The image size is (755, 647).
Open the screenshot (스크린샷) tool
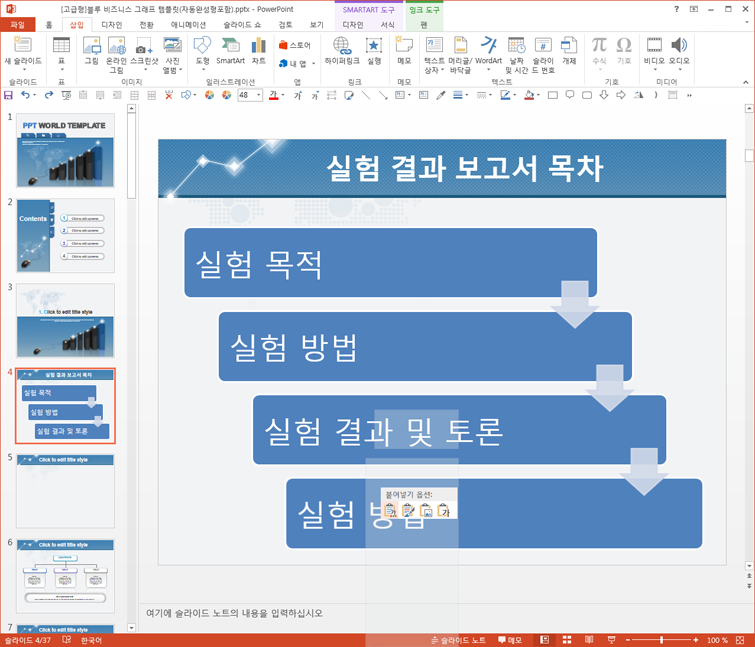[144, 53]
